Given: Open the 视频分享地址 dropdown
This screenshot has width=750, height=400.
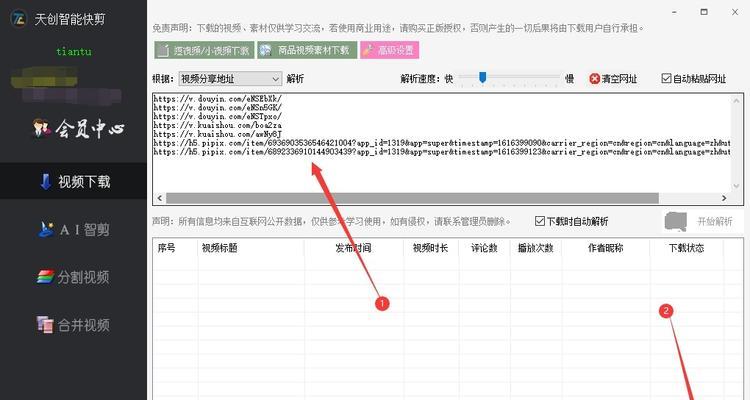Looking at the screenshot, I should click(230, 79).
